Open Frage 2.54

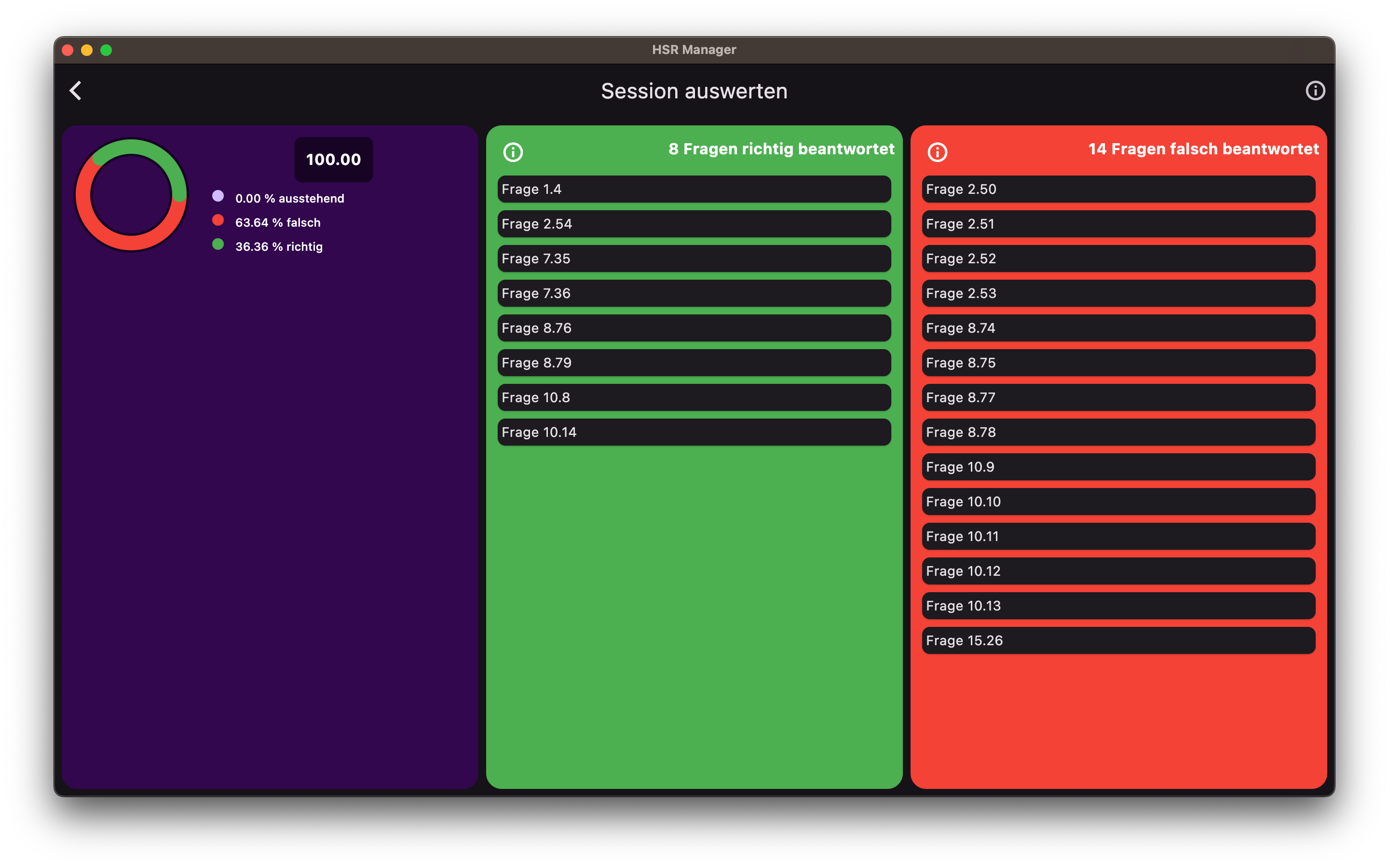694,224
